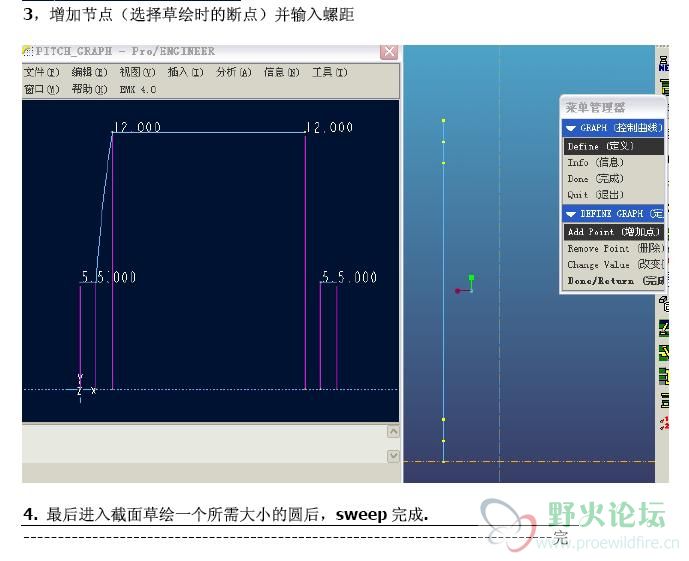The width and height of the screenshot is (689, 561).
Task: Click the XYZ coordinate system in graph
Action: [81, 389]
